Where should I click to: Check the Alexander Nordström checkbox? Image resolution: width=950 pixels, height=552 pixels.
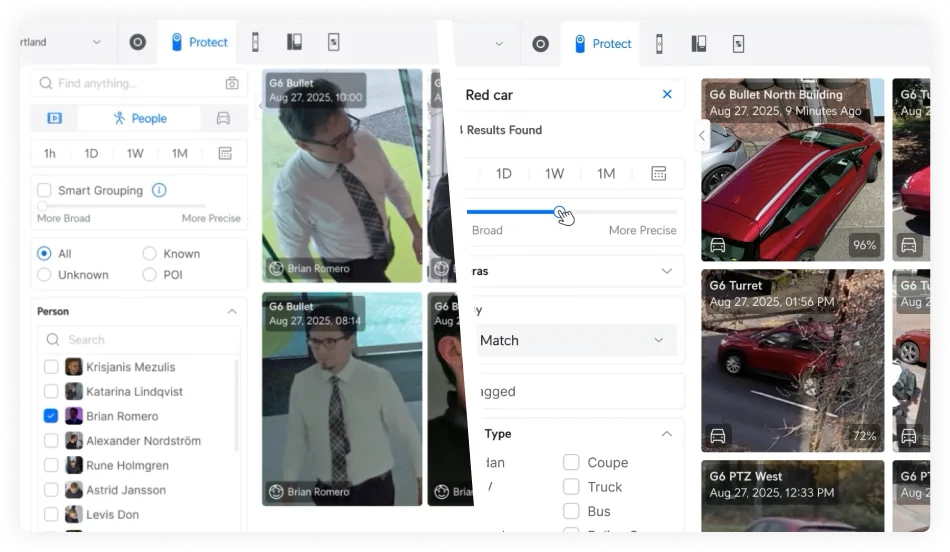pos(51,441)
